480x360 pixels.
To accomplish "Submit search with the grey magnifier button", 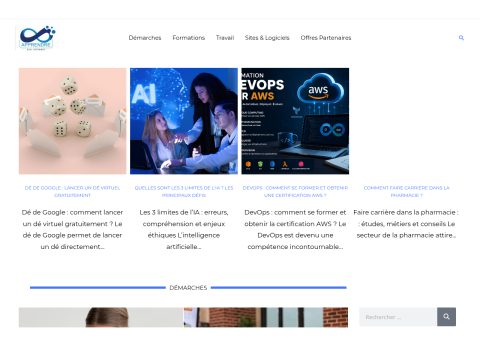I will pyautogui.click(x=446, y=317).
